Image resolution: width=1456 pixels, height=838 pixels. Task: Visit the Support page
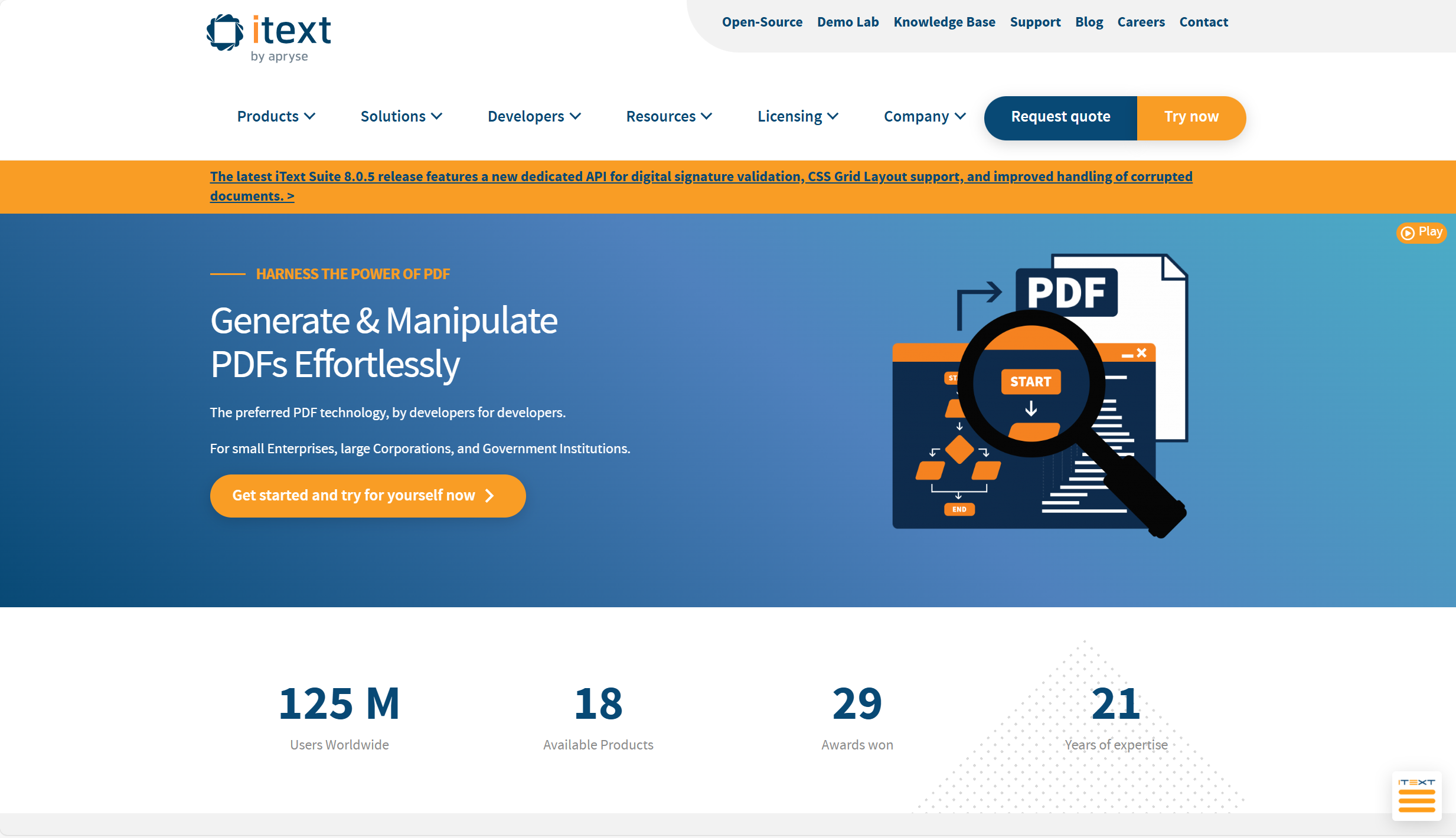click(x=1035, y=22)
